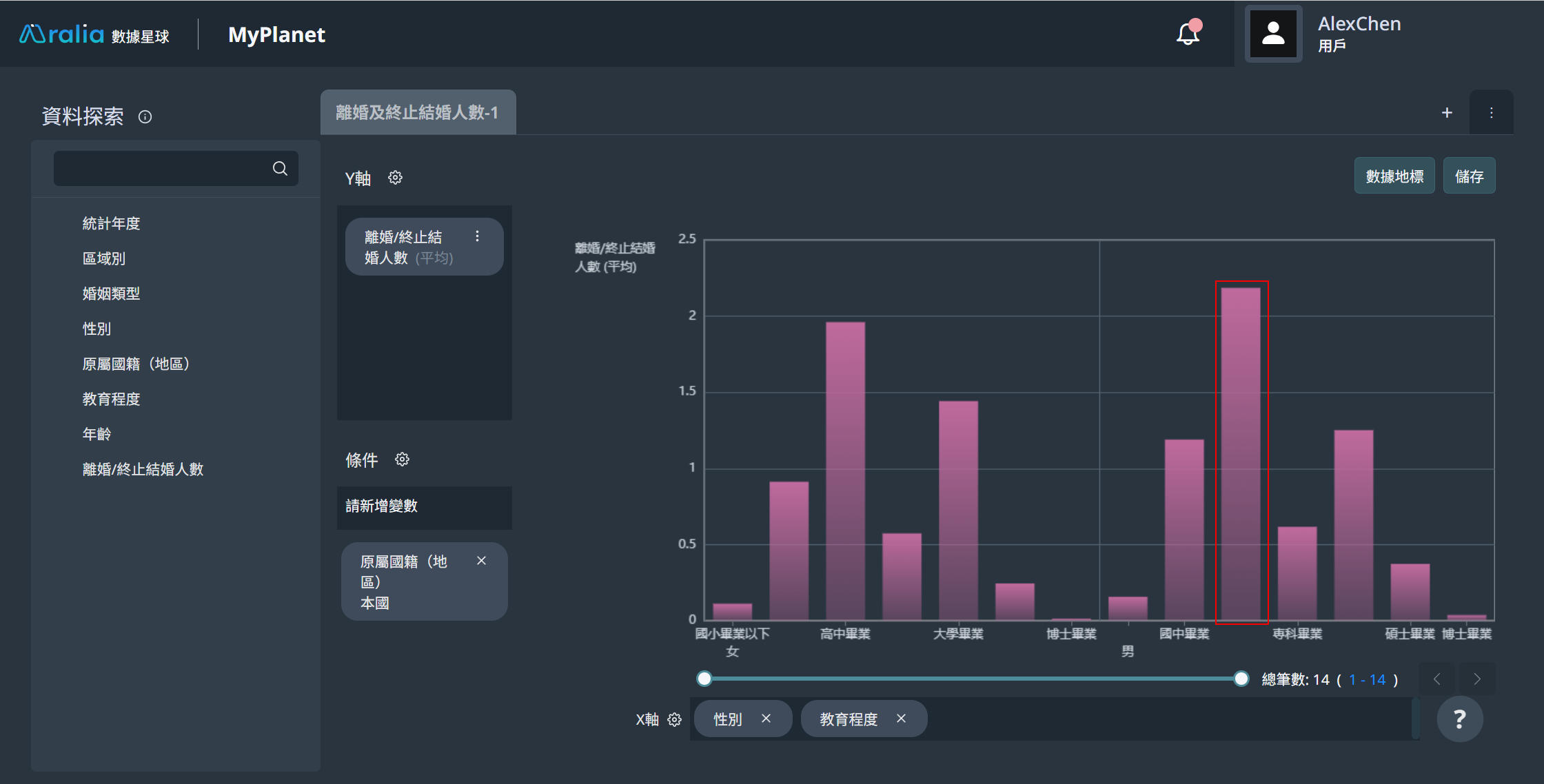
Task: Click the 大學畢業 female bar
Action: (958, 510)
